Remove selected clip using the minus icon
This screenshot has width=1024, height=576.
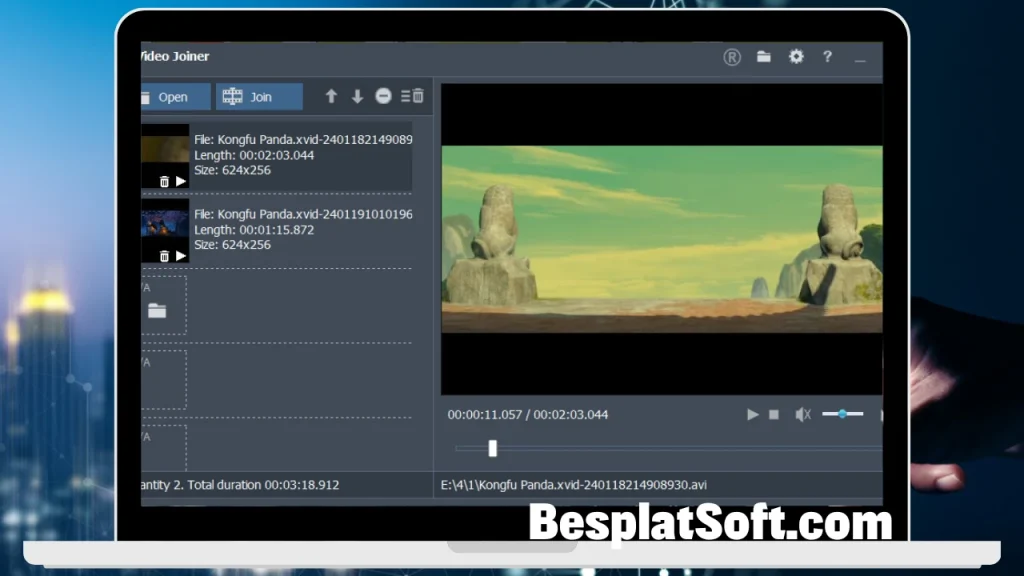[383, 97]
